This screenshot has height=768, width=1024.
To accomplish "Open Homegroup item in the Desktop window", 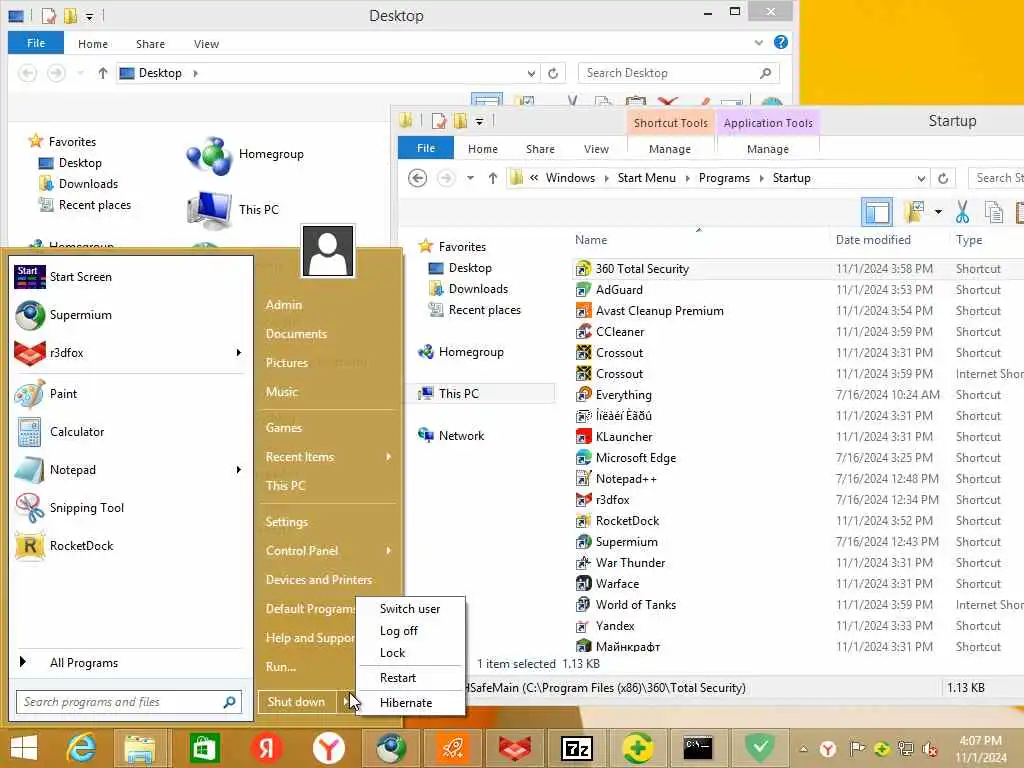I will click(246, 155).
